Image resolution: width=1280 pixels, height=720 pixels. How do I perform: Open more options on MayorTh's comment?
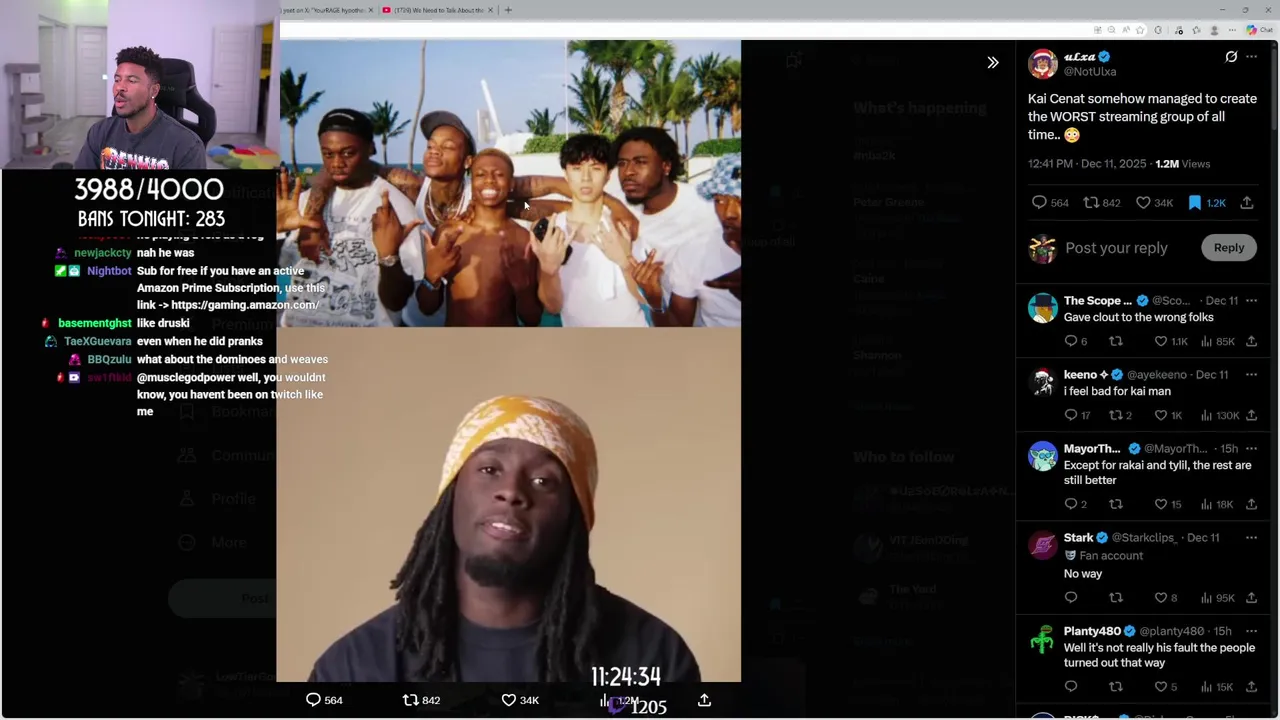1251,449
